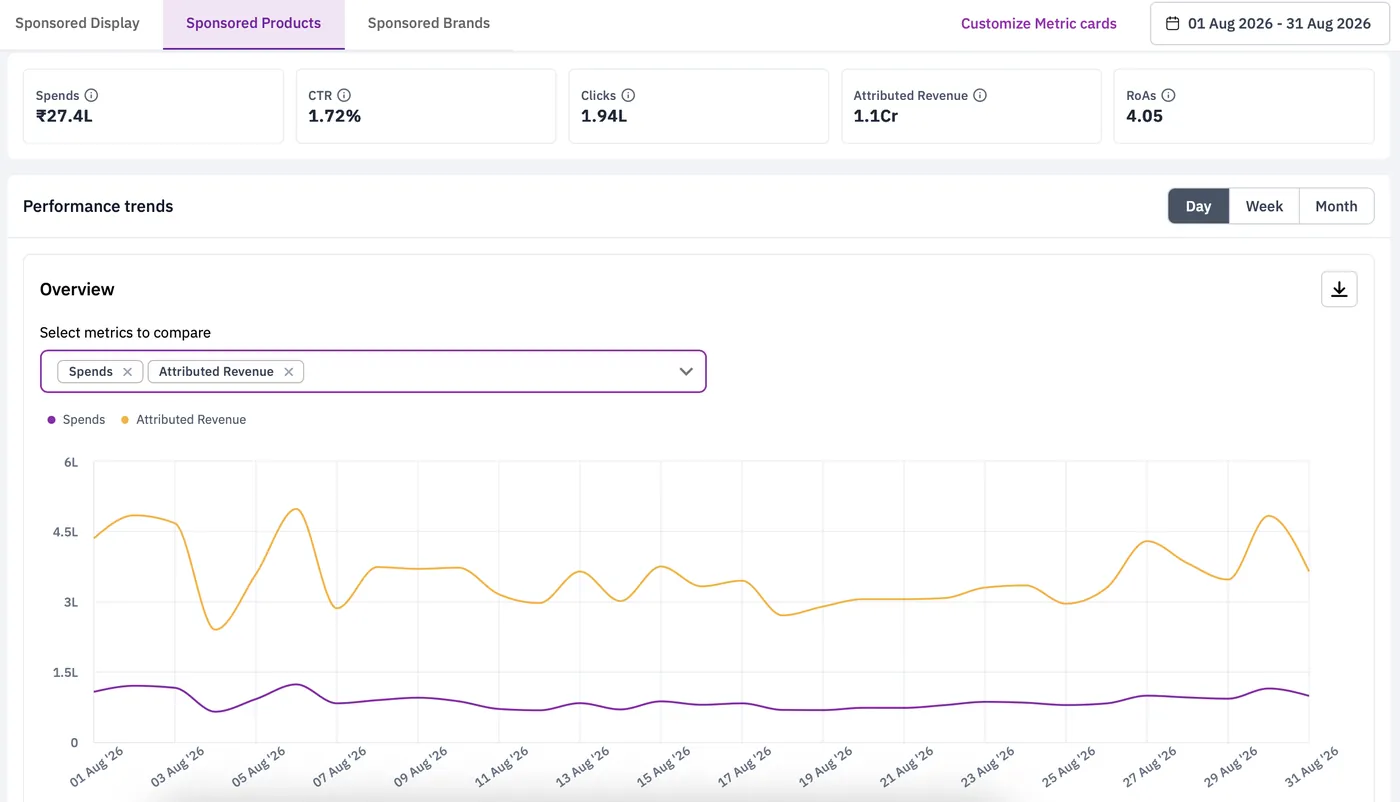Click the '01 Aug '26' axis label

tap(97, 768)
